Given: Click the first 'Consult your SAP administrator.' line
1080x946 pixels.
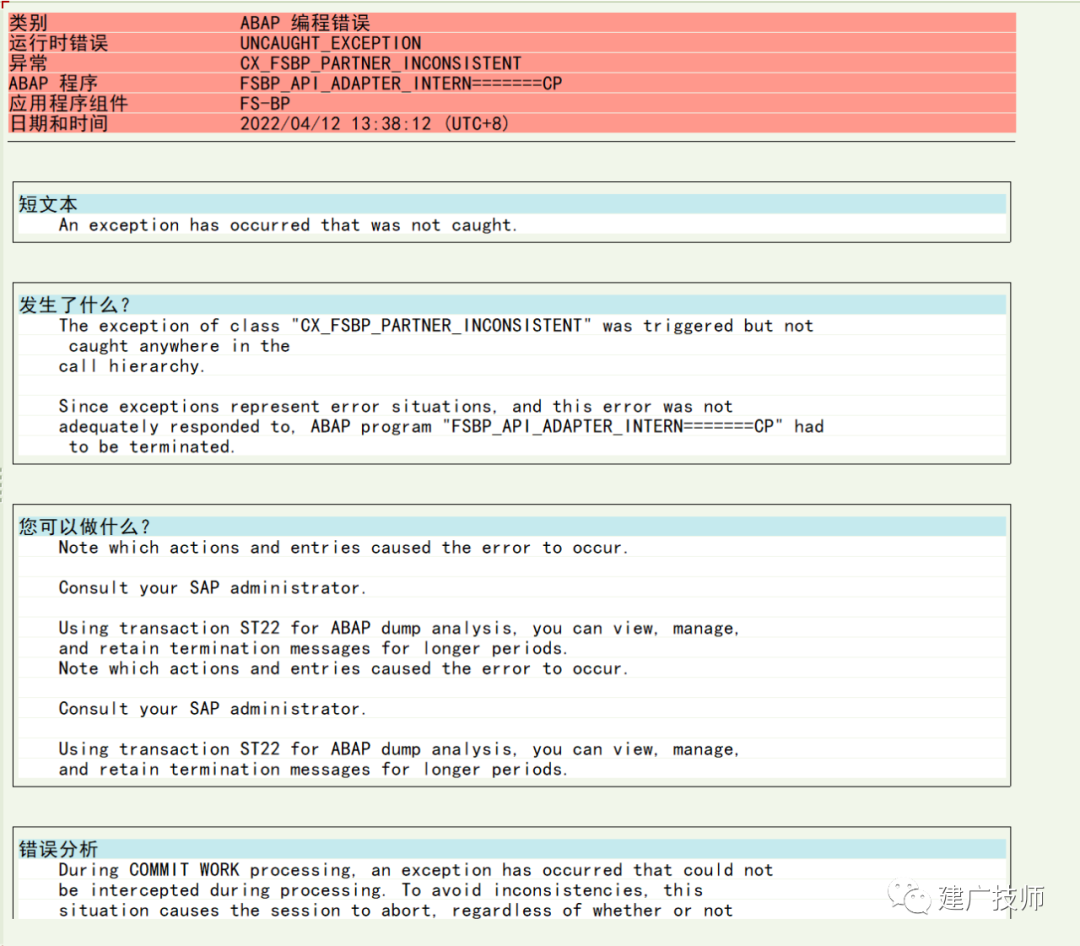Looking at the screenshot, I should (212, 588).
